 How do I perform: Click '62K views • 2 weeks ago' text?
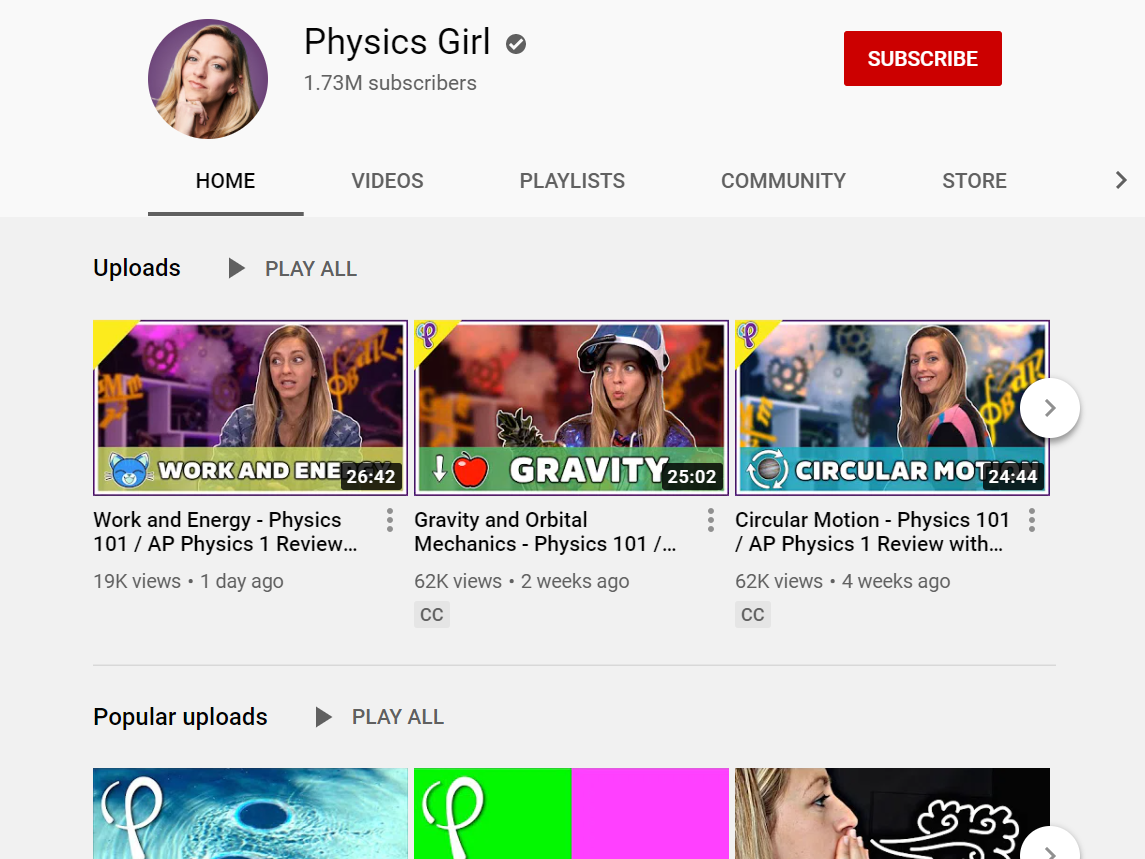521,581
